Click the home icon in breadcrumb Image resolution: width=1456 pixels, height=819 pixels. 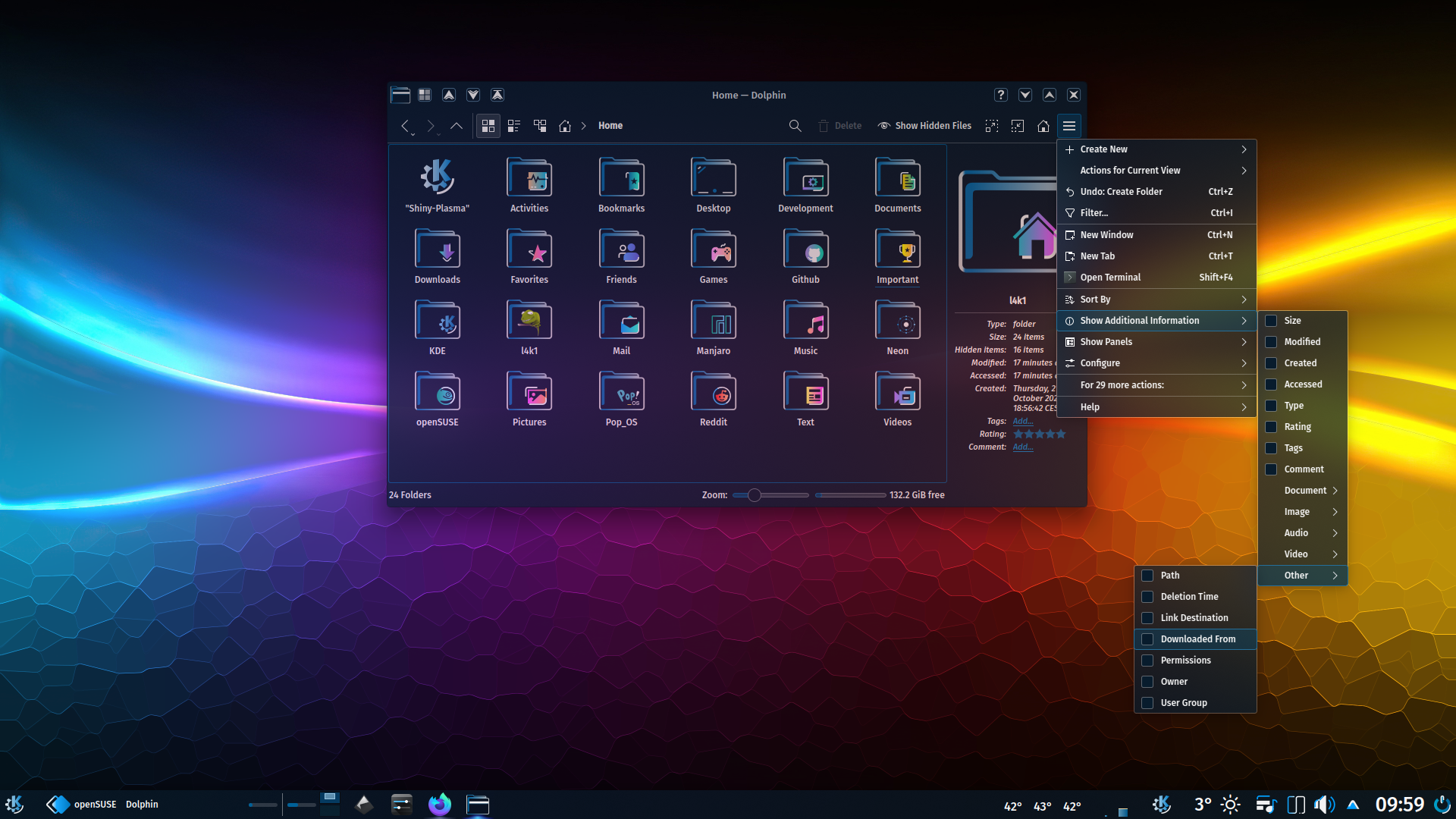coord(565,126)
